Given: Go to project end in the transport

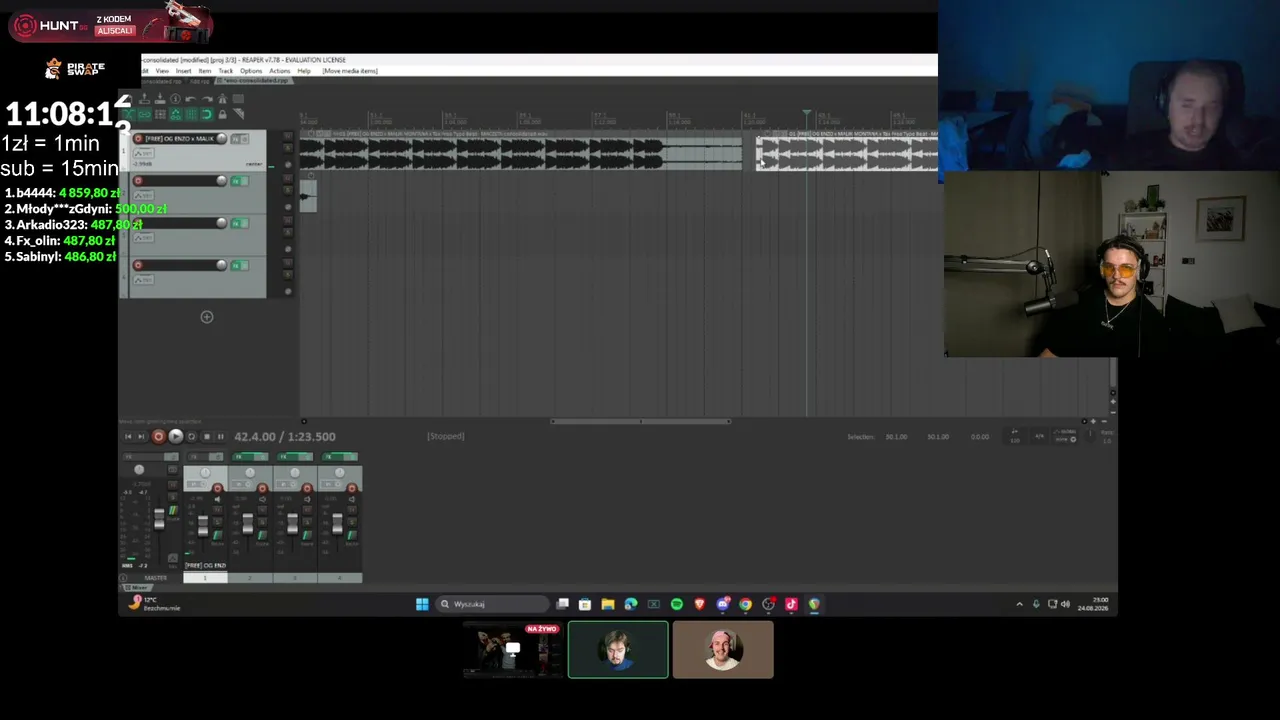Looking at the screenshot, I should (x=141, y=436).
